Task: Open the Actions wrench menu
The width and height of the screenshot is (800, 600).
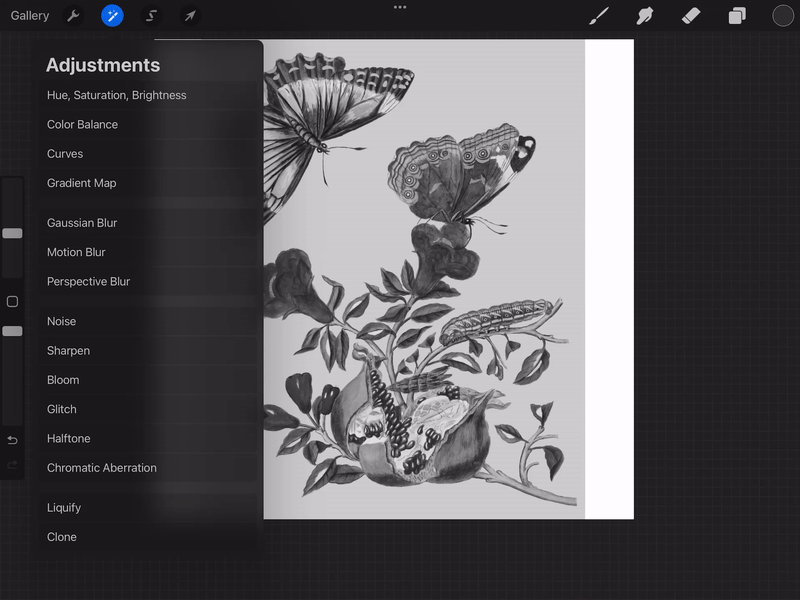Action: coord(73,16)
